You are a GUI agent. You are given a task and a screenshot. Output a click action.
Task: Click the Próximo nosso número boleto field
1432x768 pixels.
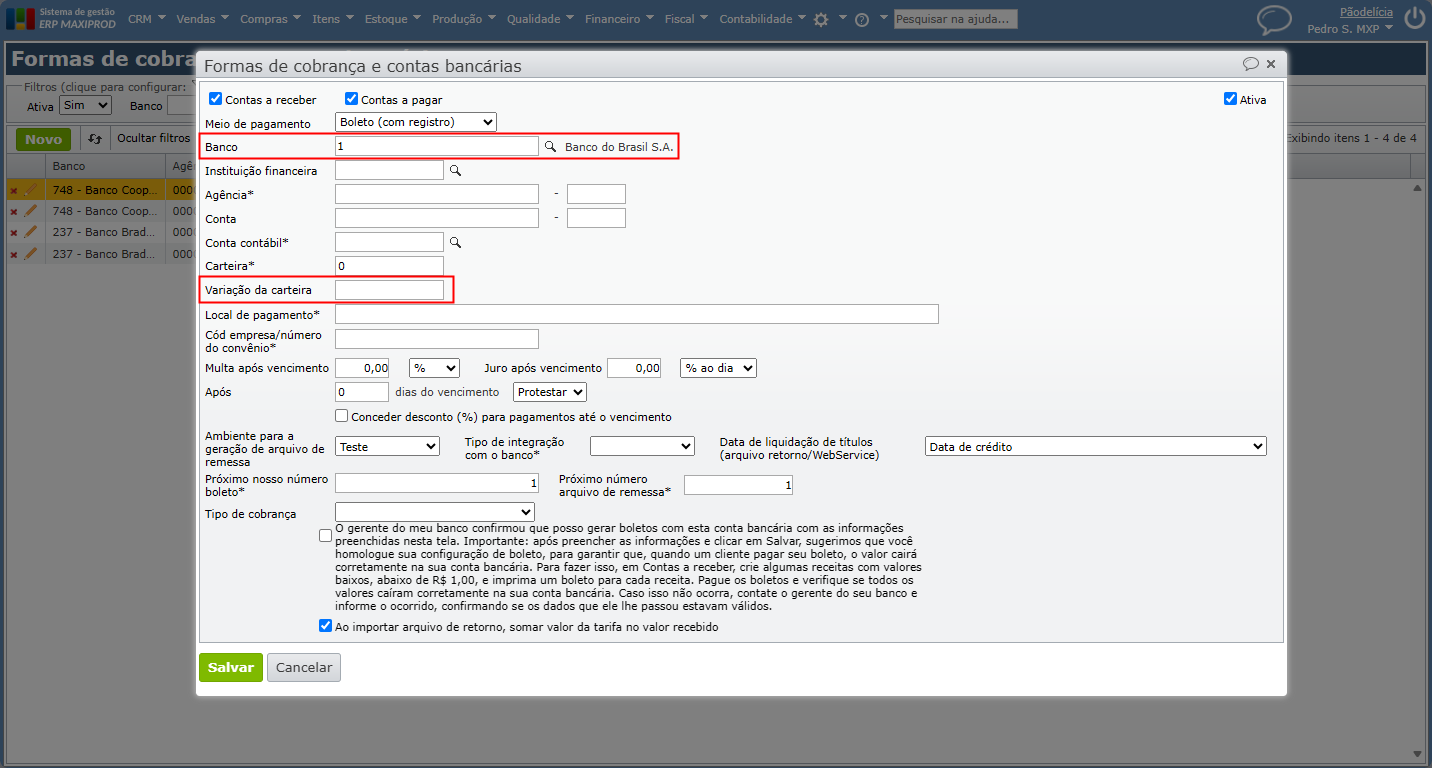437,483
